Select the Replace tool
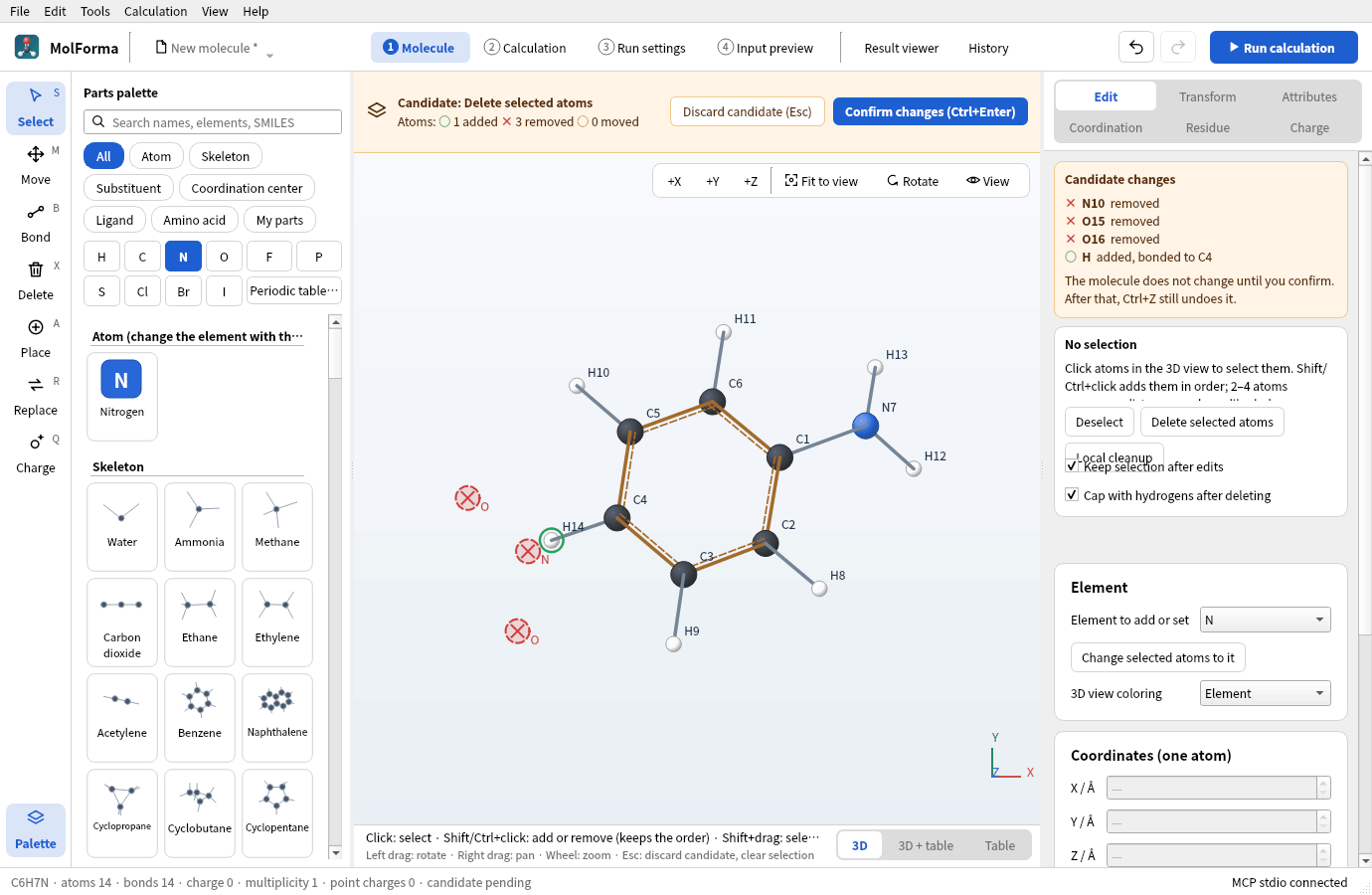 coord(36,396)
